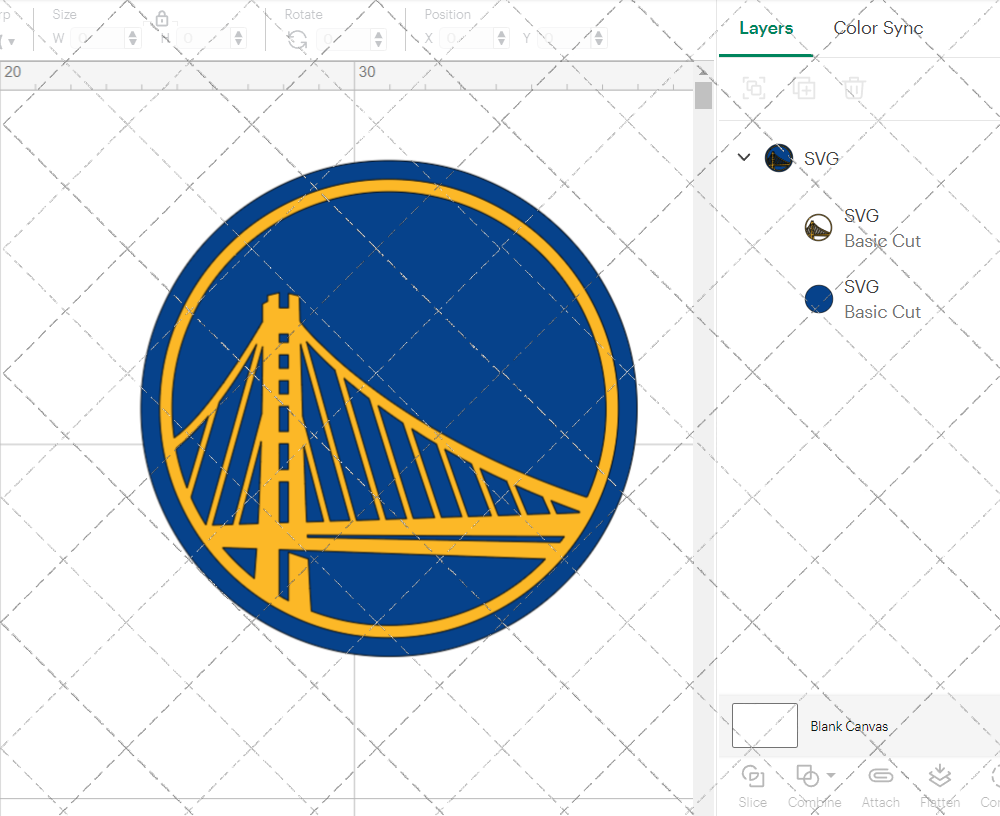This screenshot has width=1000, height=816.
Task: Adjust the height stepper arrows
Action: 239,38
